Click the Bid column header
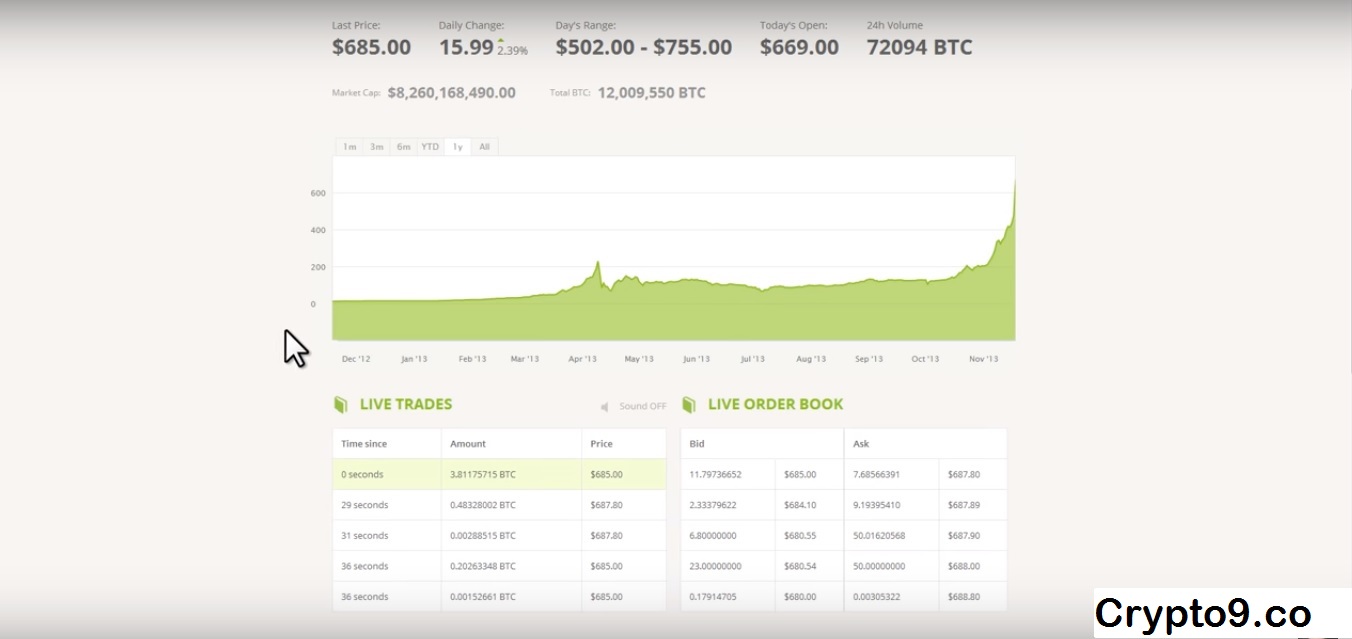This screenshot has height=639, width=1352. [x=697, y=444]
